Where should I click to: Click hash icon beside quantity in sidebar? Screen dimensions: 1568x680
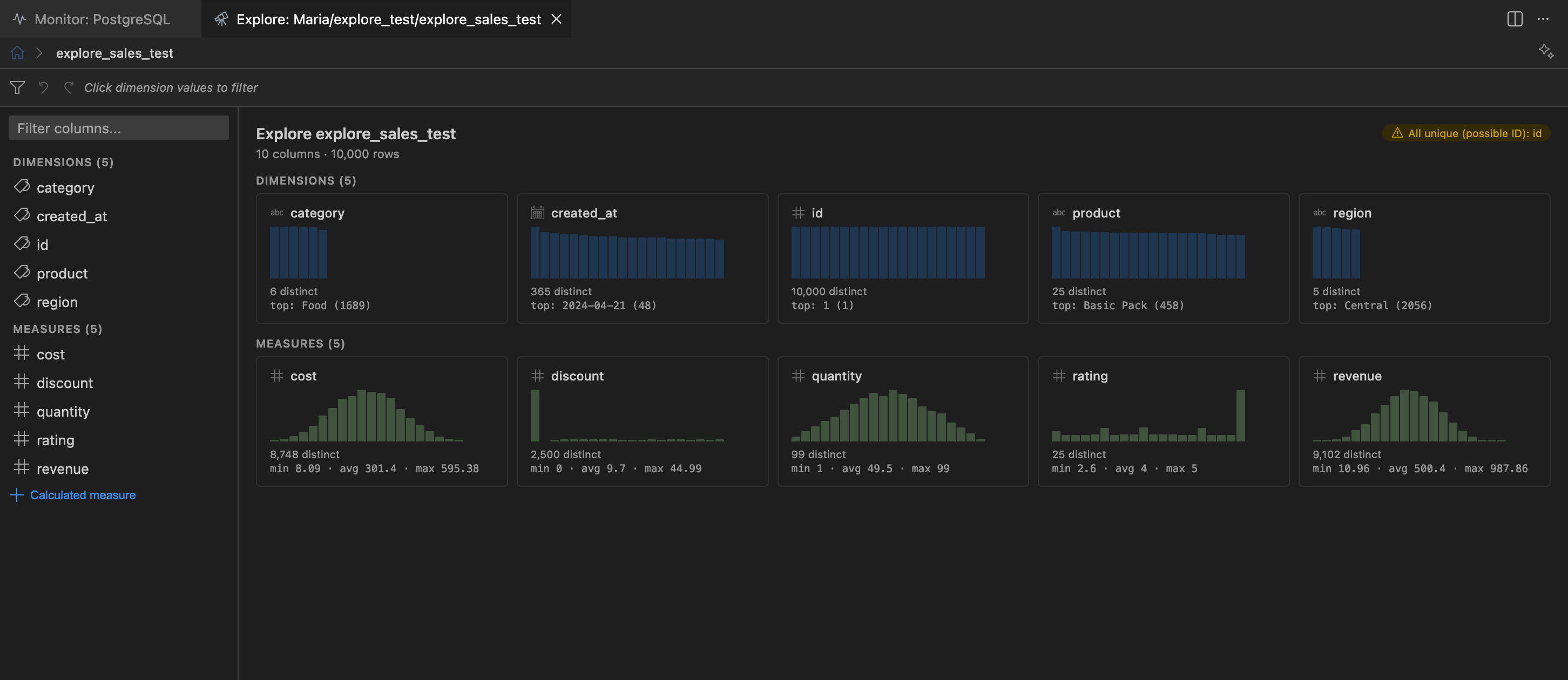[21, 410]
